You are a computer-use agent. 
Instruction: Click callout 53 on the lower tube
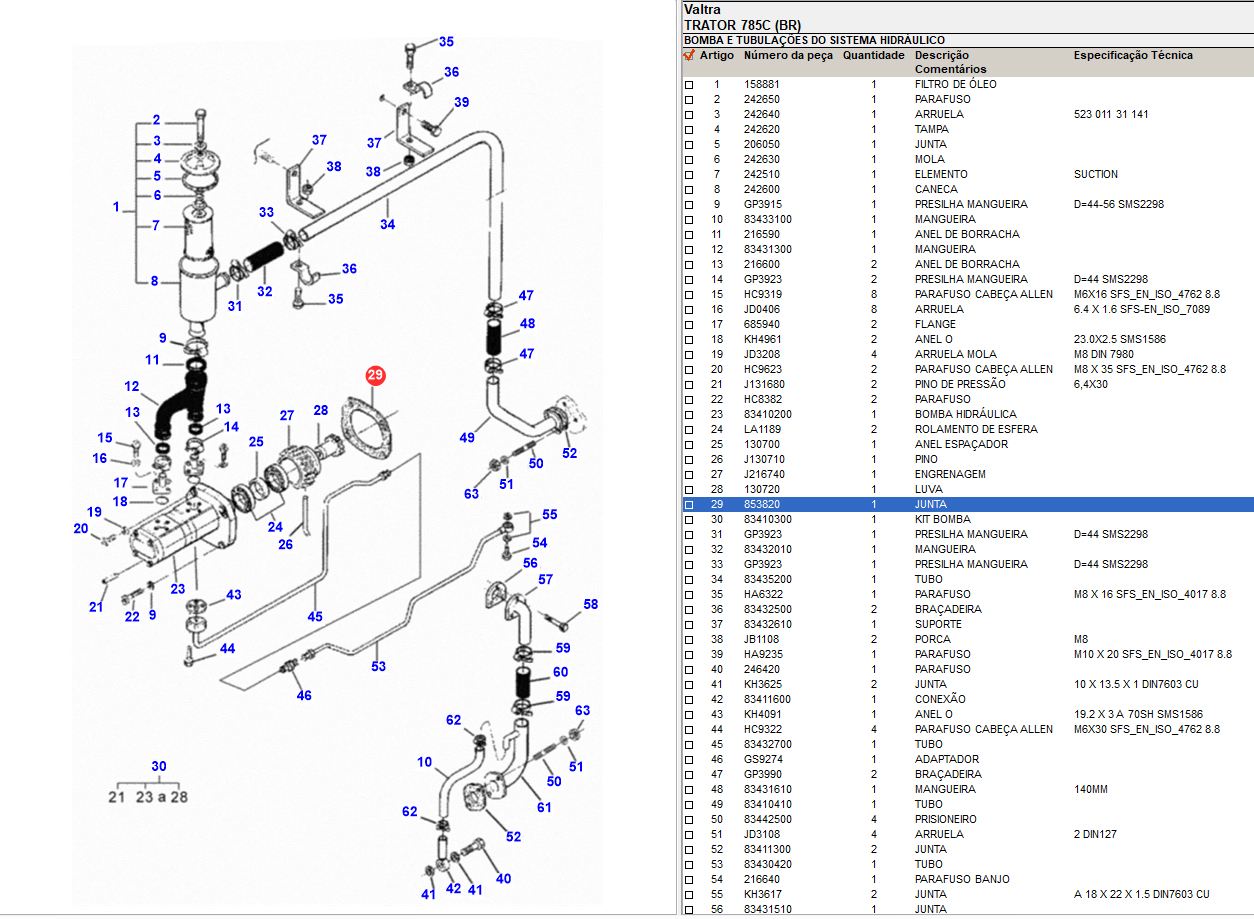pos(378,666)
